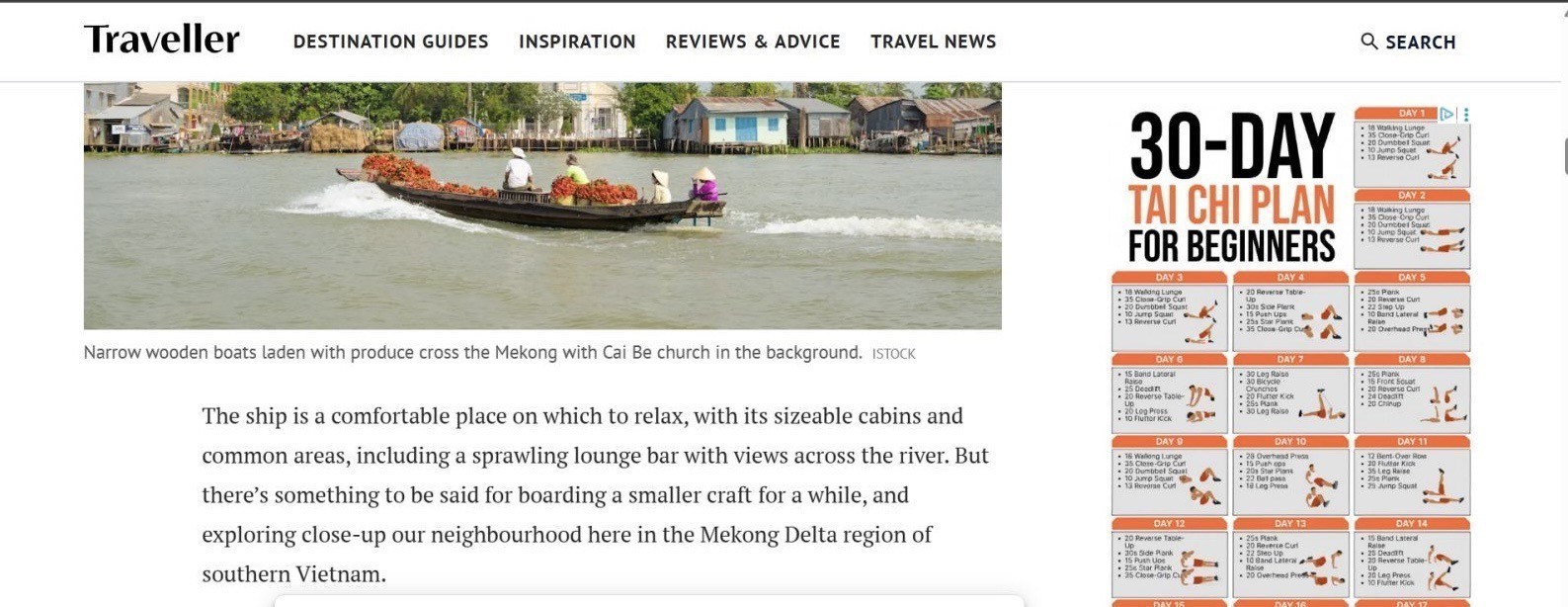
Task: Click the photo caption about Cai Be church
Action: 472,353
